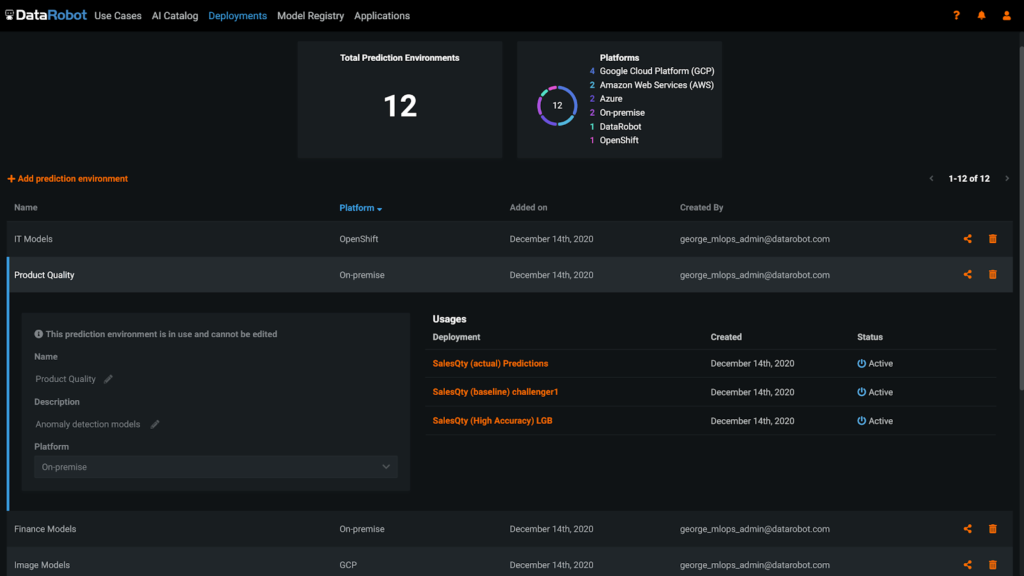Viewport: 1024px width, 576px height.
Task: Click the Usages Deployment column header
Action: pyautogui.click(x=456, y=337)
